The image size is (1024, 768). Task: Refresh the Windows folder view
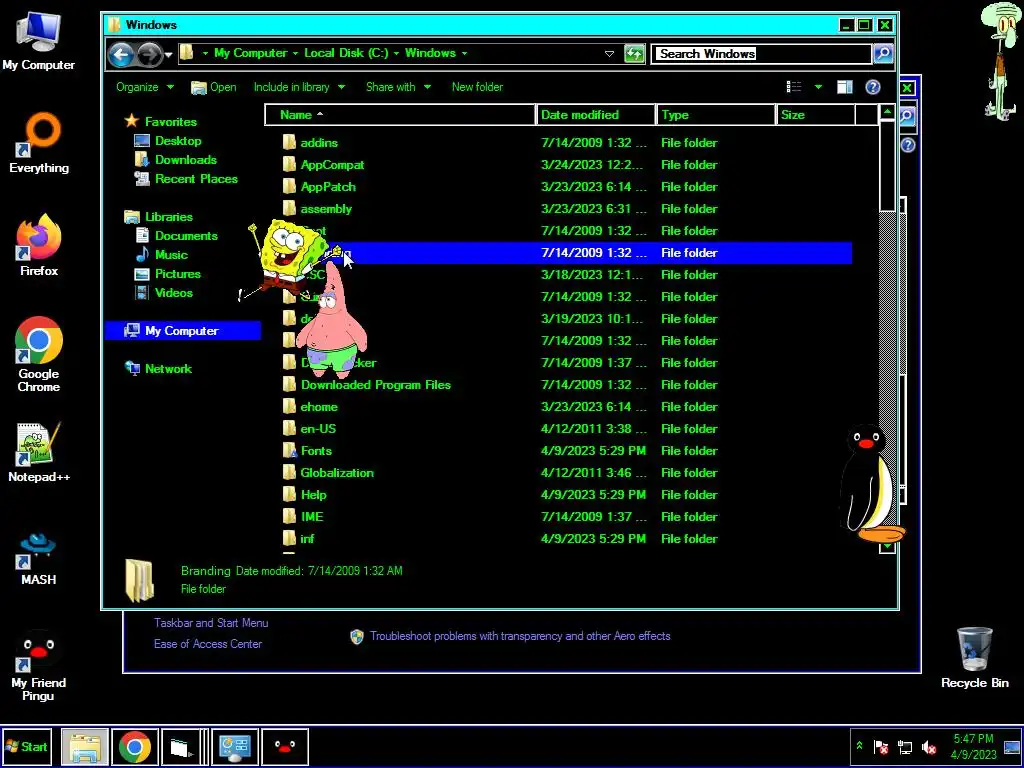[634, 54]
